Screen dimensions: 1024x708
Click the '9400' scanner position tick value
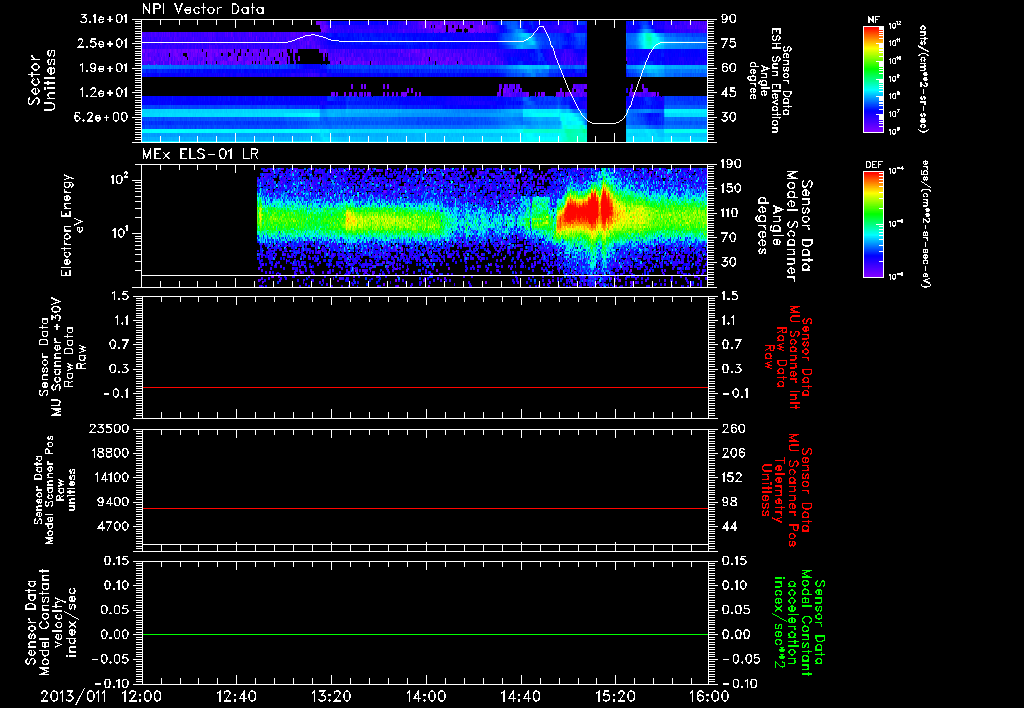tap(112, 502)
